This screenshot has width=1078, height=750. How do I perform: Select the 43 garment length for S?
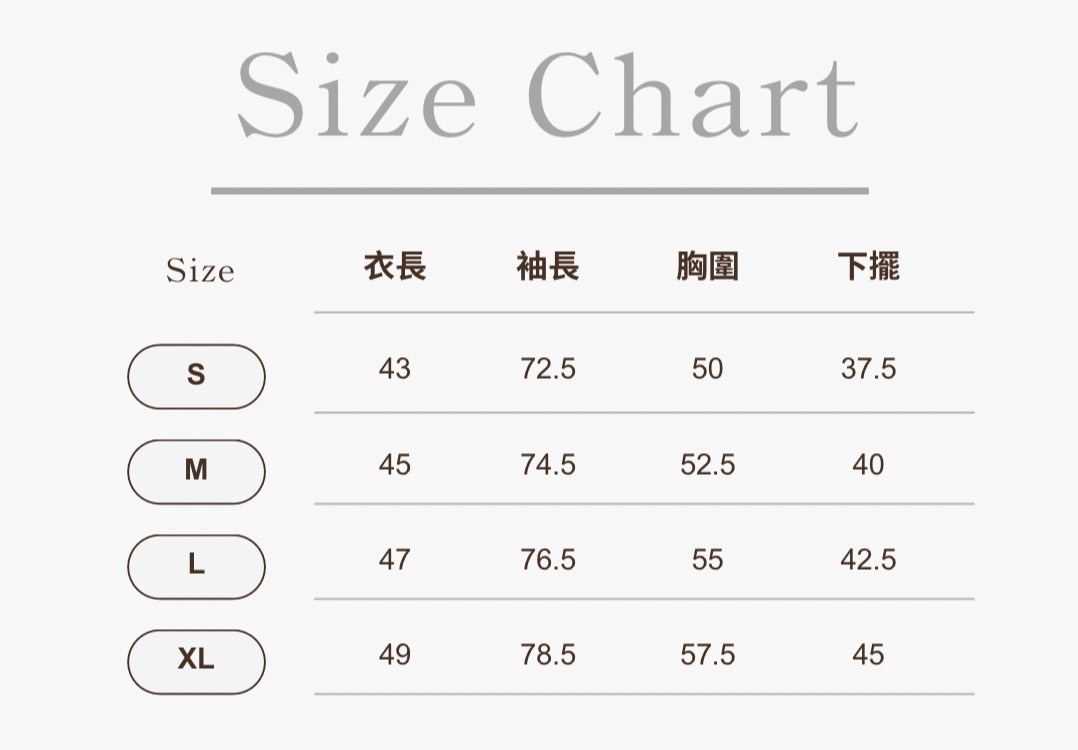point(394,369)
